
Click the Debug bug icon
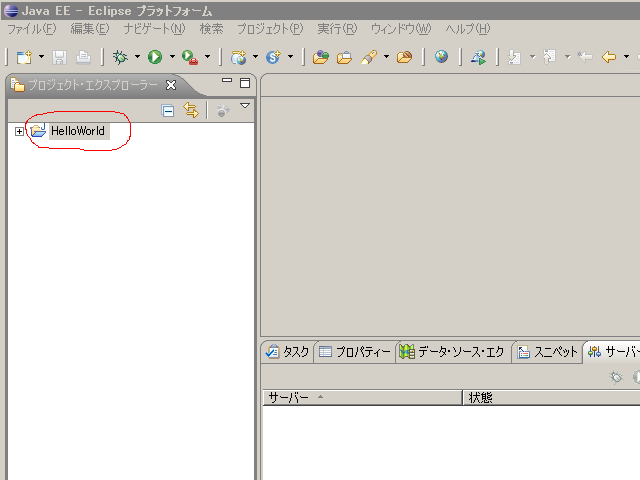(120, 57)
